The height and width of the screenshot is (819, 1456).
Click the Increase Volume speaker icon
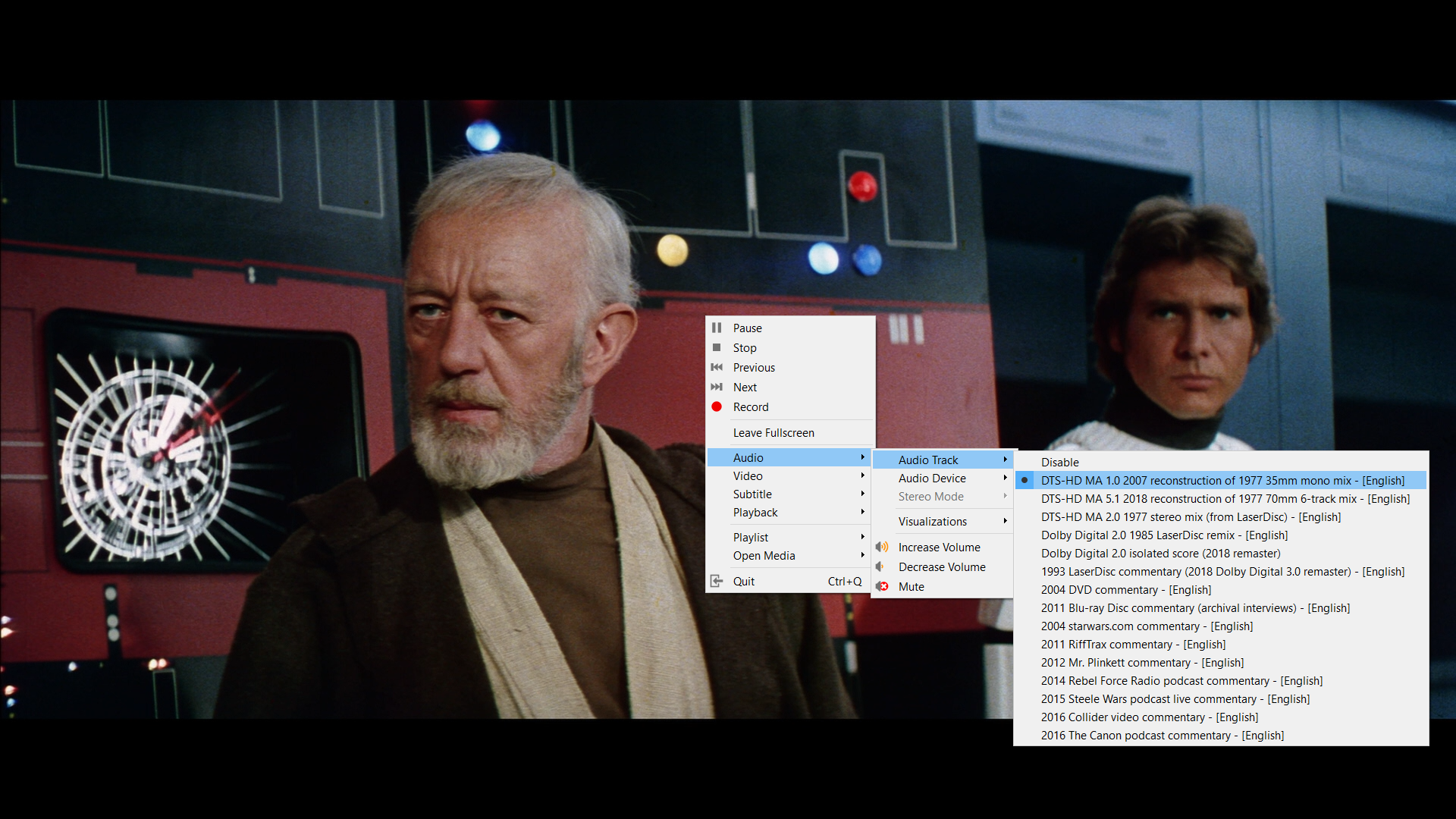882,547
